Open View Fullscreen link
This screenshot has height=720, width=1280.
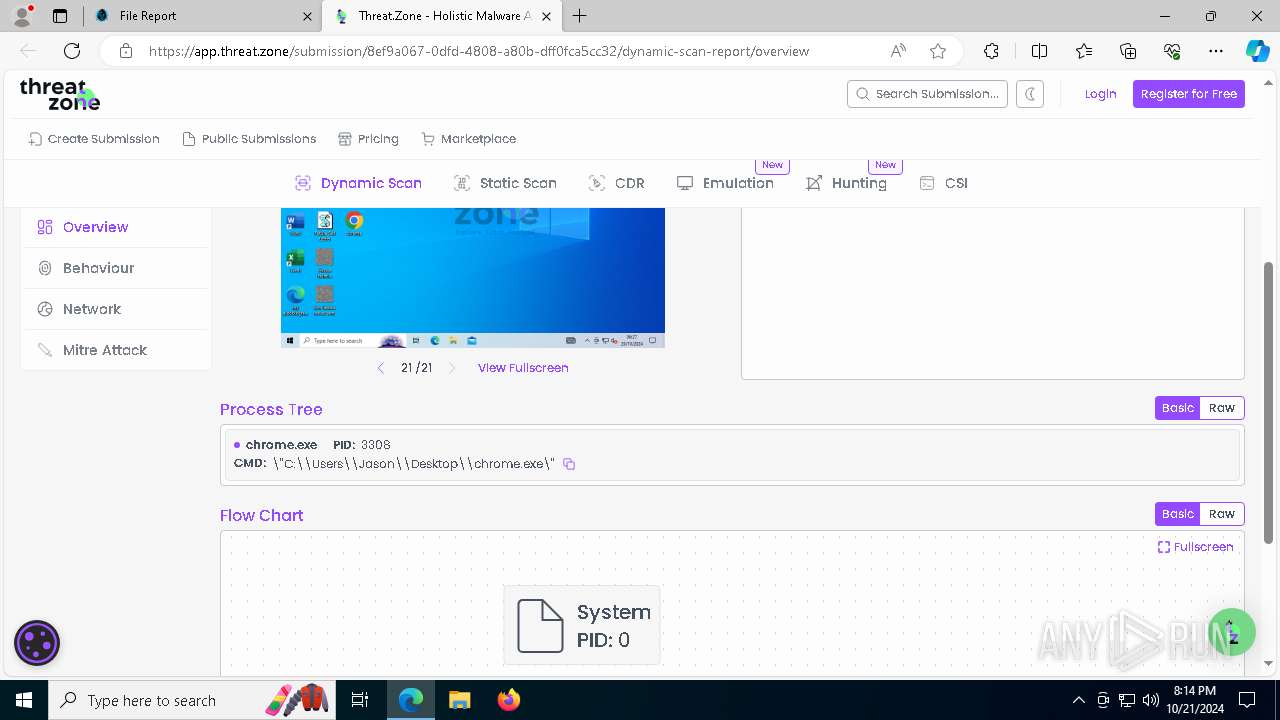(523, 368)
